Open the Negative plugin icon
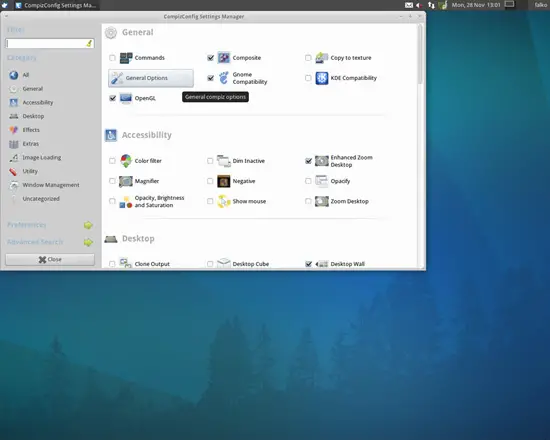Image resolution: width=550 pixels, height=440 pixels. click(x=224, y=181)
